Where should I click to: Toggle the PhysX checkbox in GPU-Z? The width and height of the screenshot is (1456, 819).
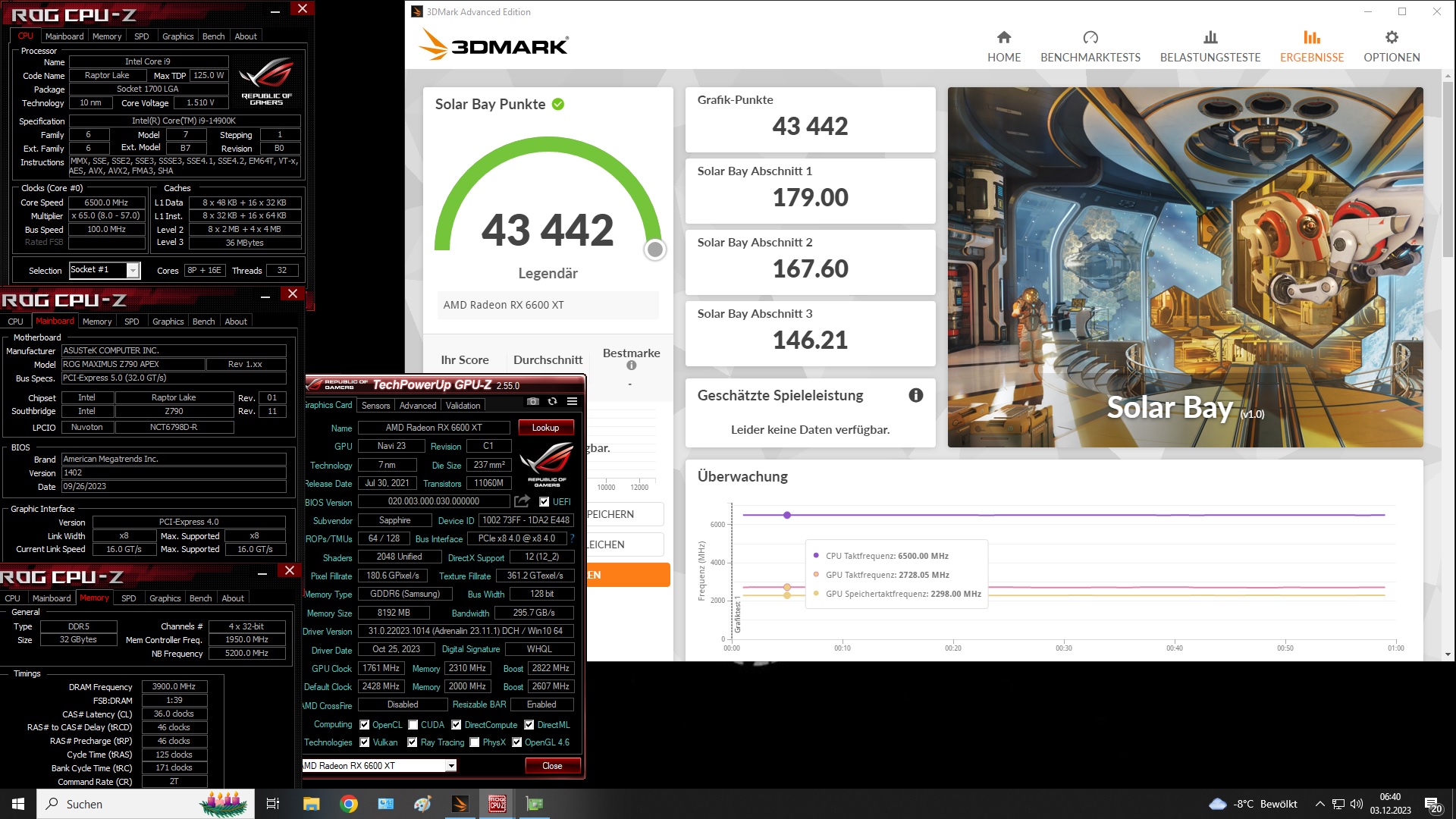coord(475,742)
